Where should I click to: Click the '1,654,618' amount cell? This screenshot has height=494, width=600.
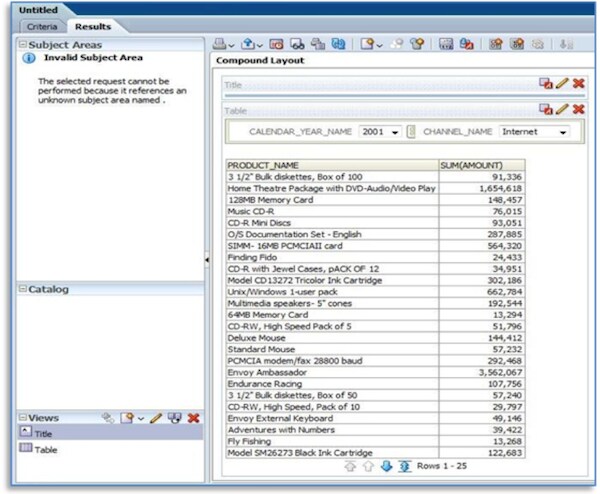[482, 188]
